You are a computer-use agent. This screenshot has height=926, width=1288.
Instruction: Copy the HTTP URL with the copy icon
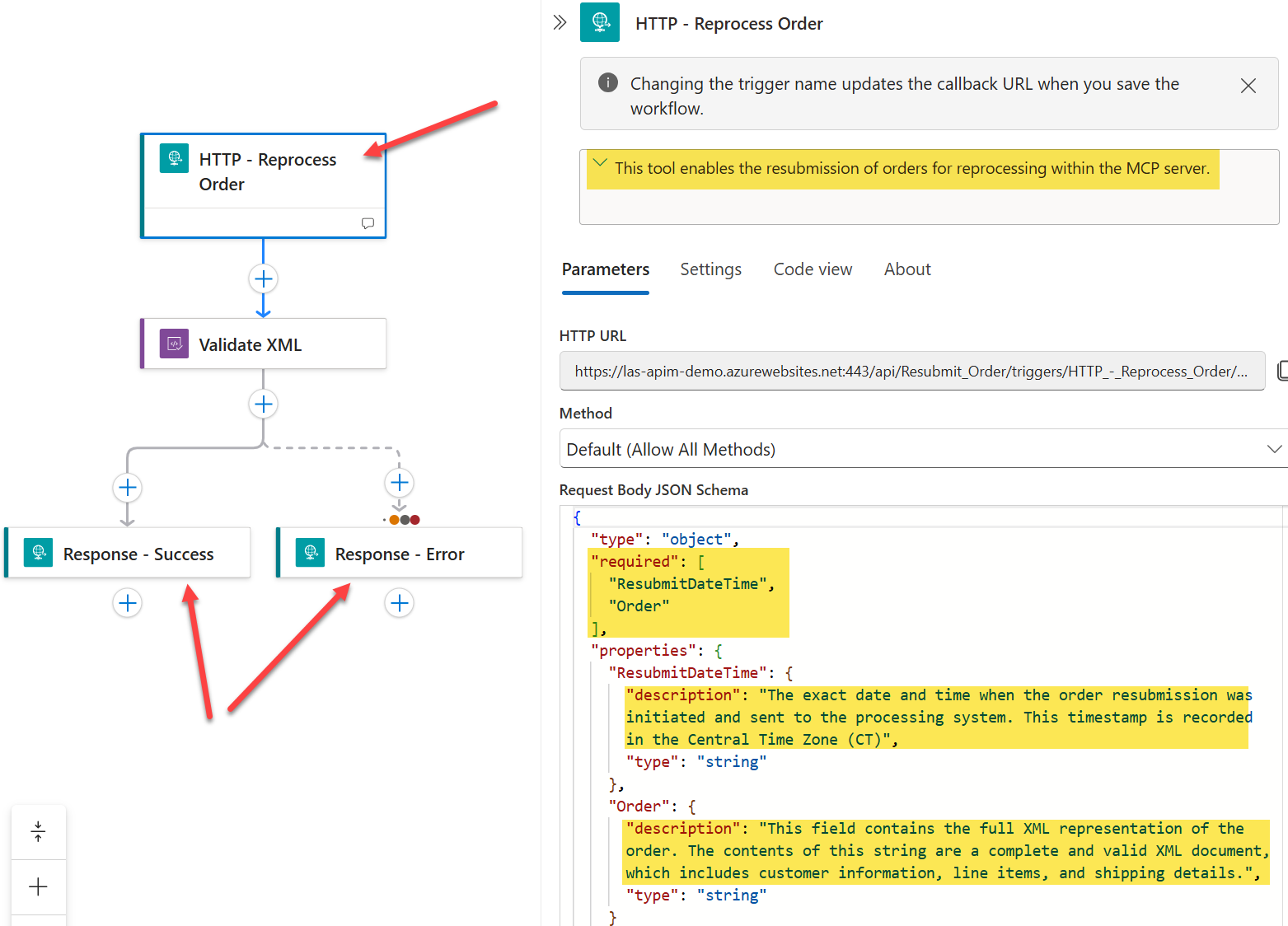(1282, 371)
